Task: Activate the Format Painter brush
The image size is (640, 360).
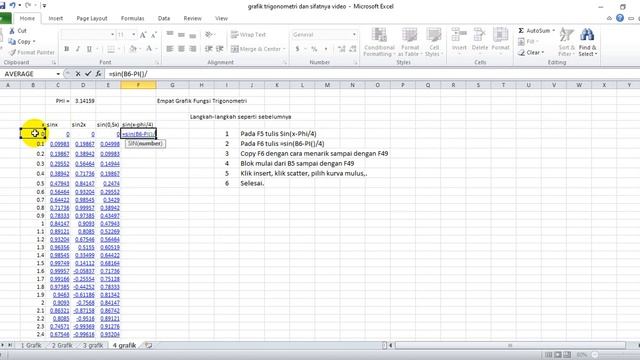Action: pos(13,52)
